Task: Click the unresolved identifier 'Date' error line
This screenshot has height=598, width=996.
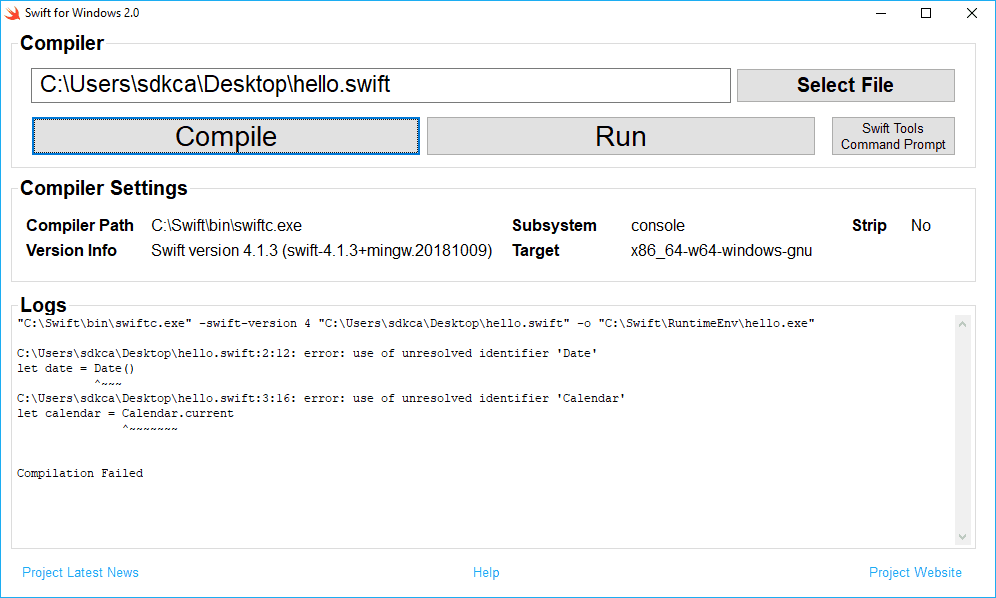Action: (307, 353)
